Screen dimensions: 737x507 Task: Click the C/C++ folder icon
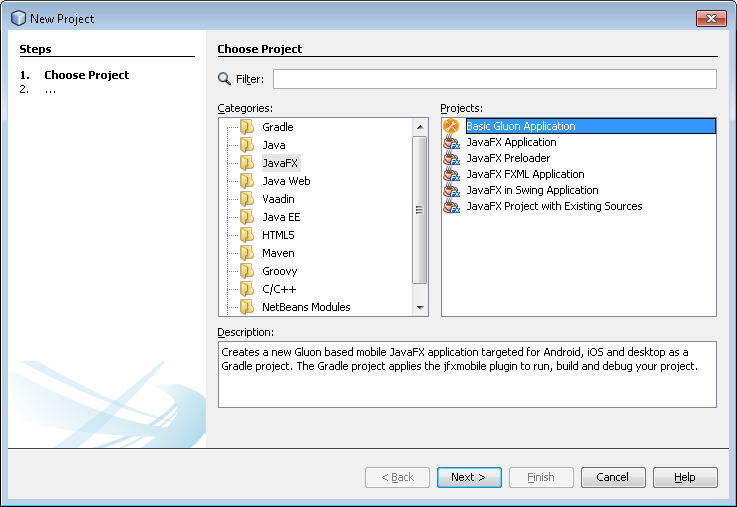point(247,289)
